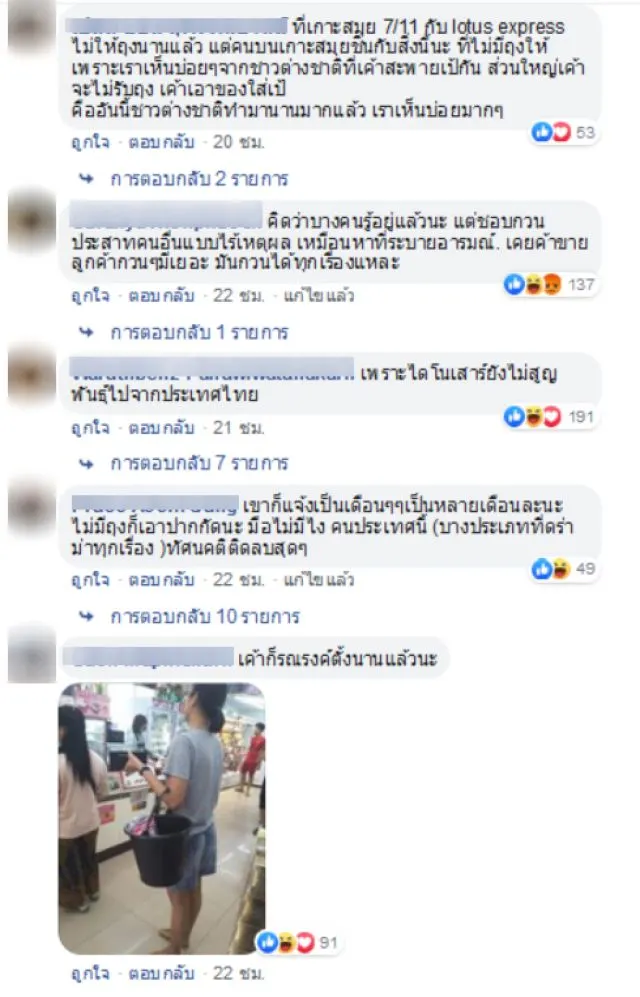The width and height of the screenshot is (640, 997).
Task: Click the avatar beside the dinosaur comment
Action: pyautogui.click(x=31, y=375)
